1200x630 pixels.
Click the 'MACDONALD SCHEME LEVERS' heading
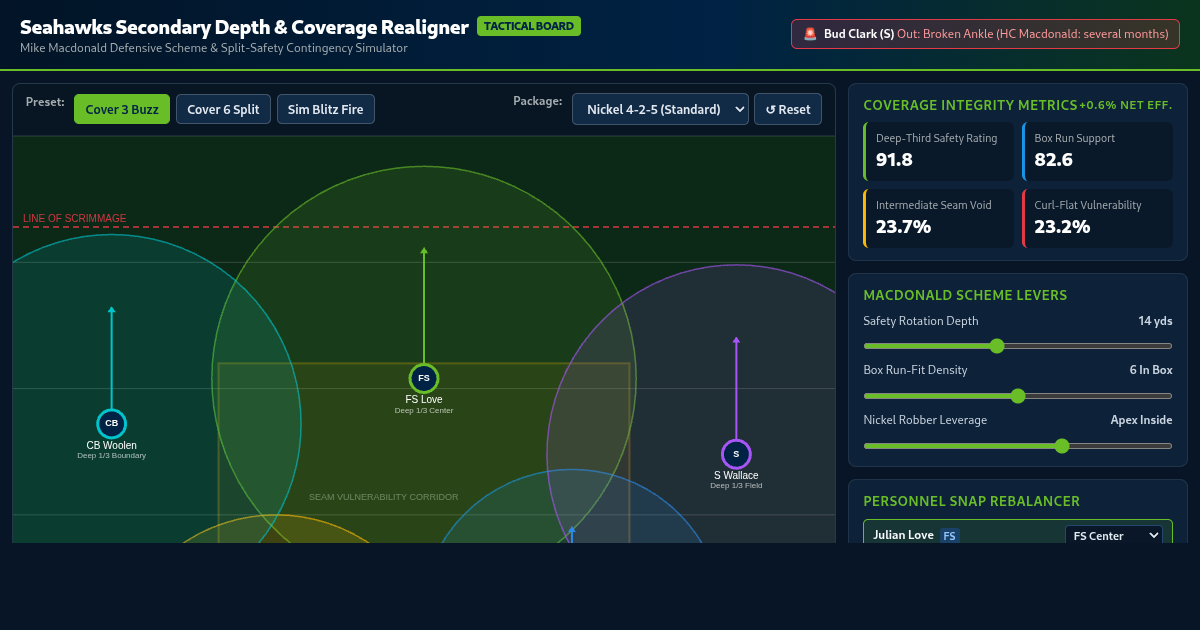coord(965,295)
